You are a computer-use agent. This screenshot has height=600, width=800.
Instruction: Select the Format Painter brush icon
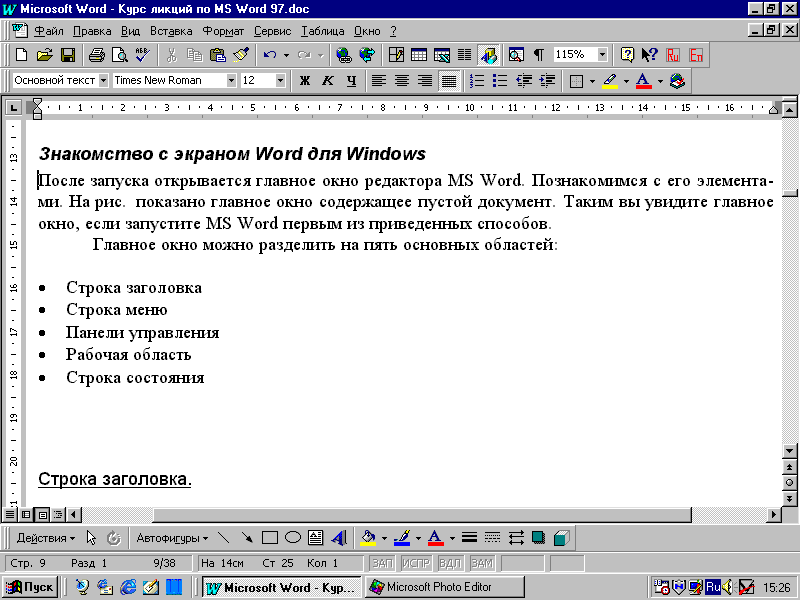click(x=240, y=55)
